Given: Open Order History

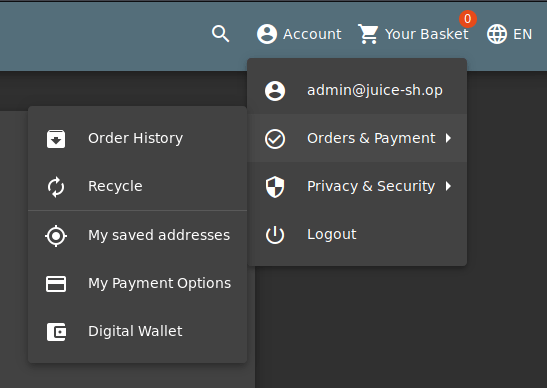Looking at the screenshot, I should (x=137, y=138).
